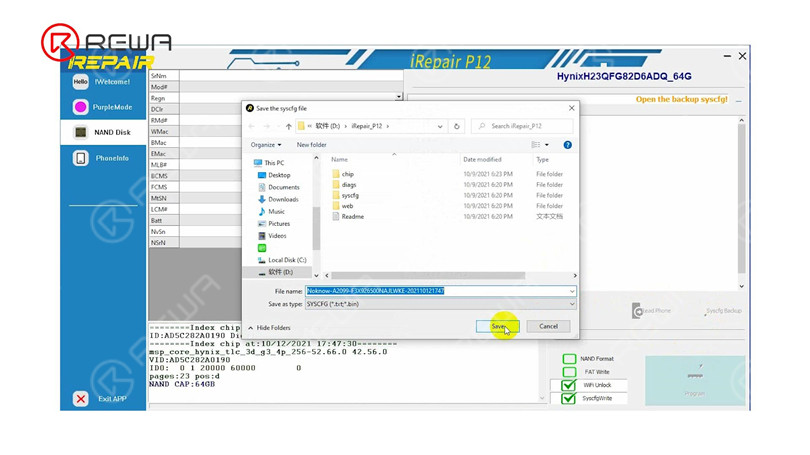This screenshot has width=810, height=455.
Task: Click the file list horizontal scrollbar
Action: 428,276
